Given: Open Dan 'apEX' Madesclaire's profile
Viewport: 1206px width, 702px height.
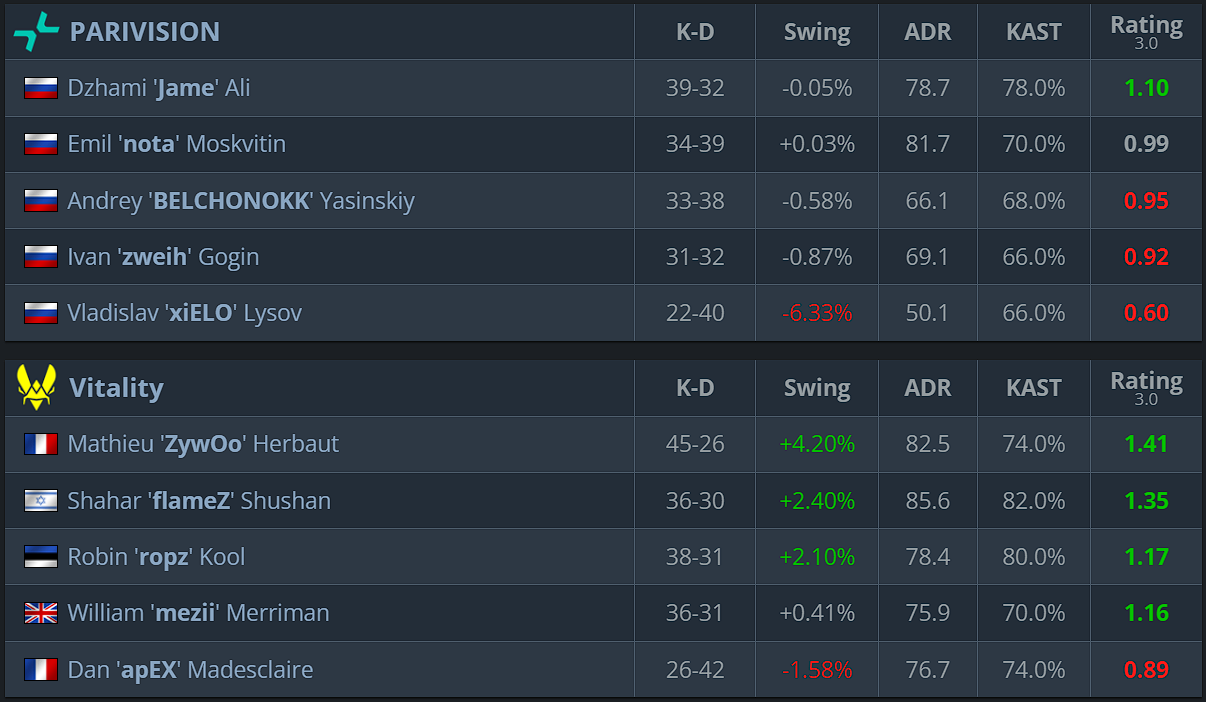Looking at the screenshot, I should [190, 669].
